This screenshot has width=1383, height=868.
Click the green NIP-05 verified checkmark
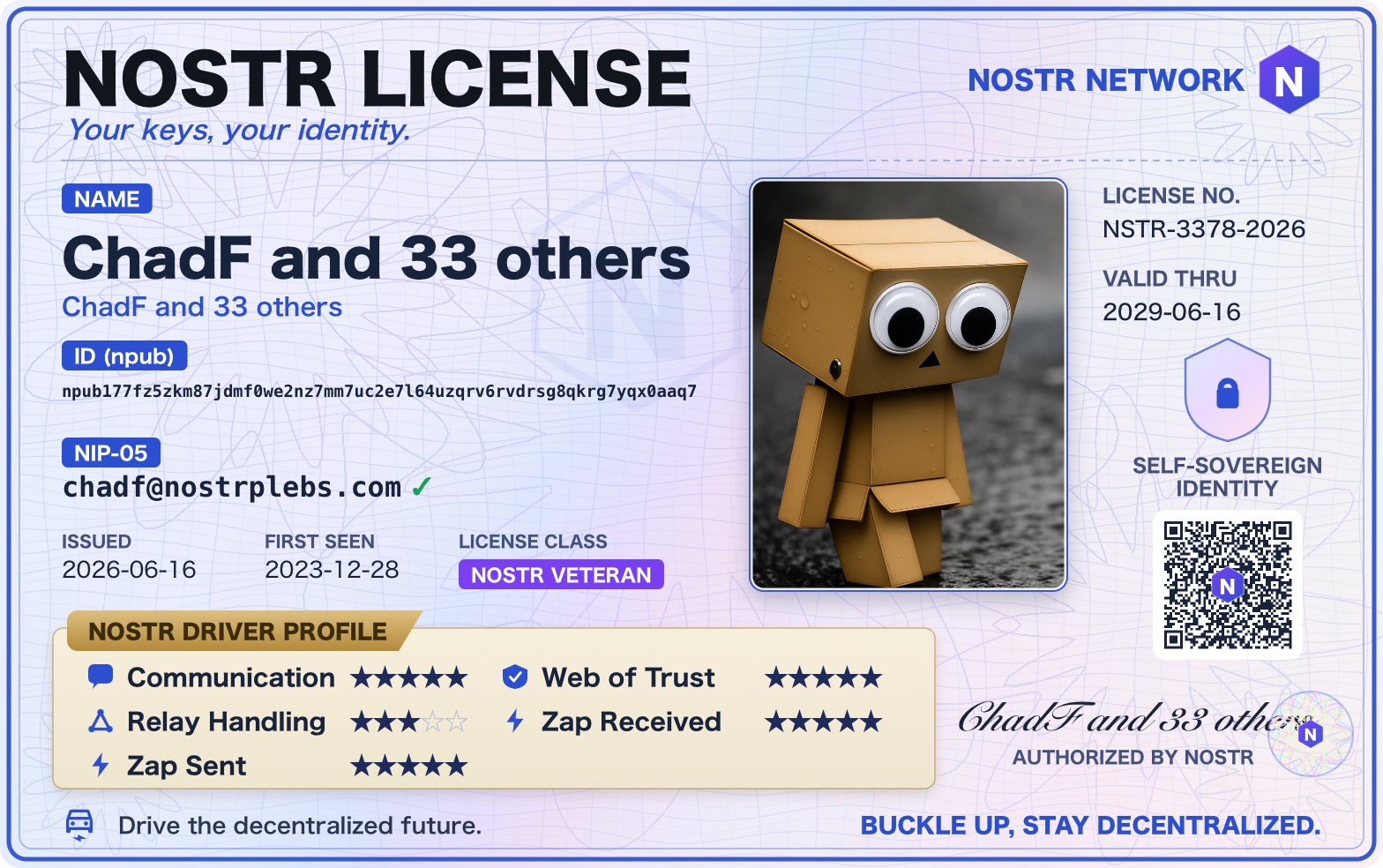[421, 487]
